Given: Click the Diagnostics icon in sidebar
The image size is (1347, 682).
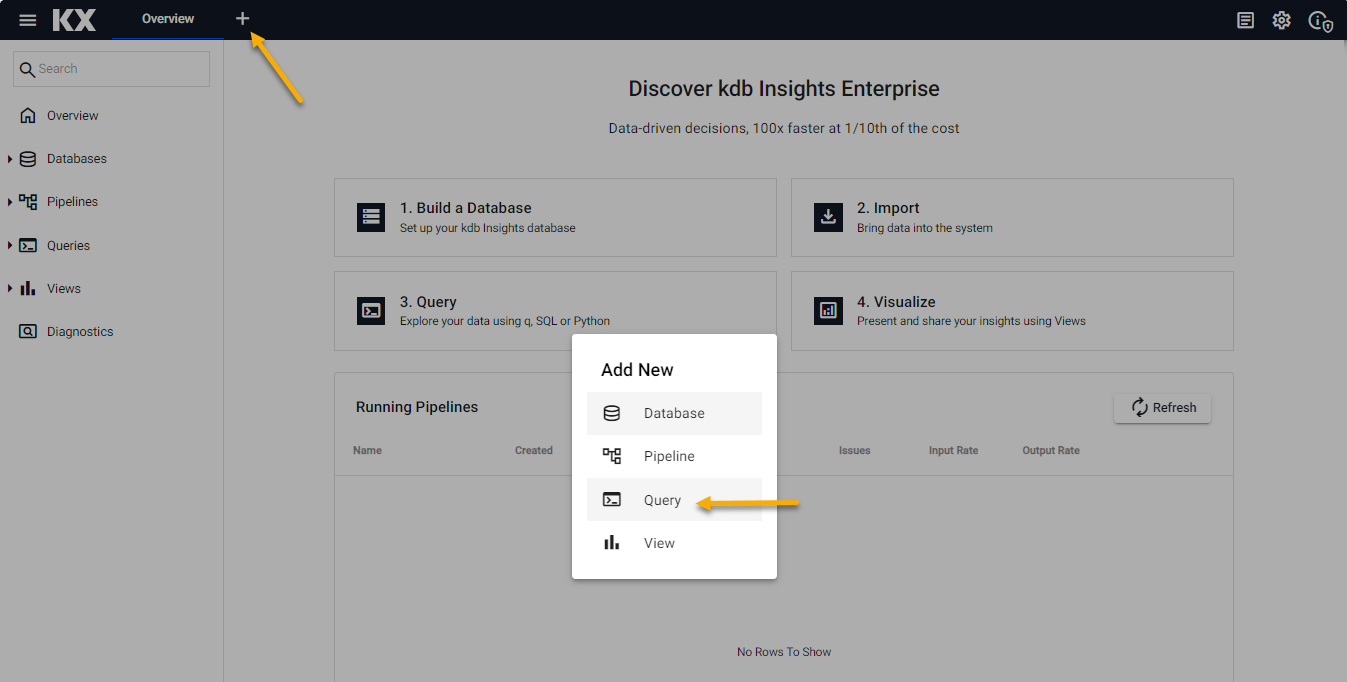Looking at the screenshot, I should pyautogui.click(x=28, y=332).
